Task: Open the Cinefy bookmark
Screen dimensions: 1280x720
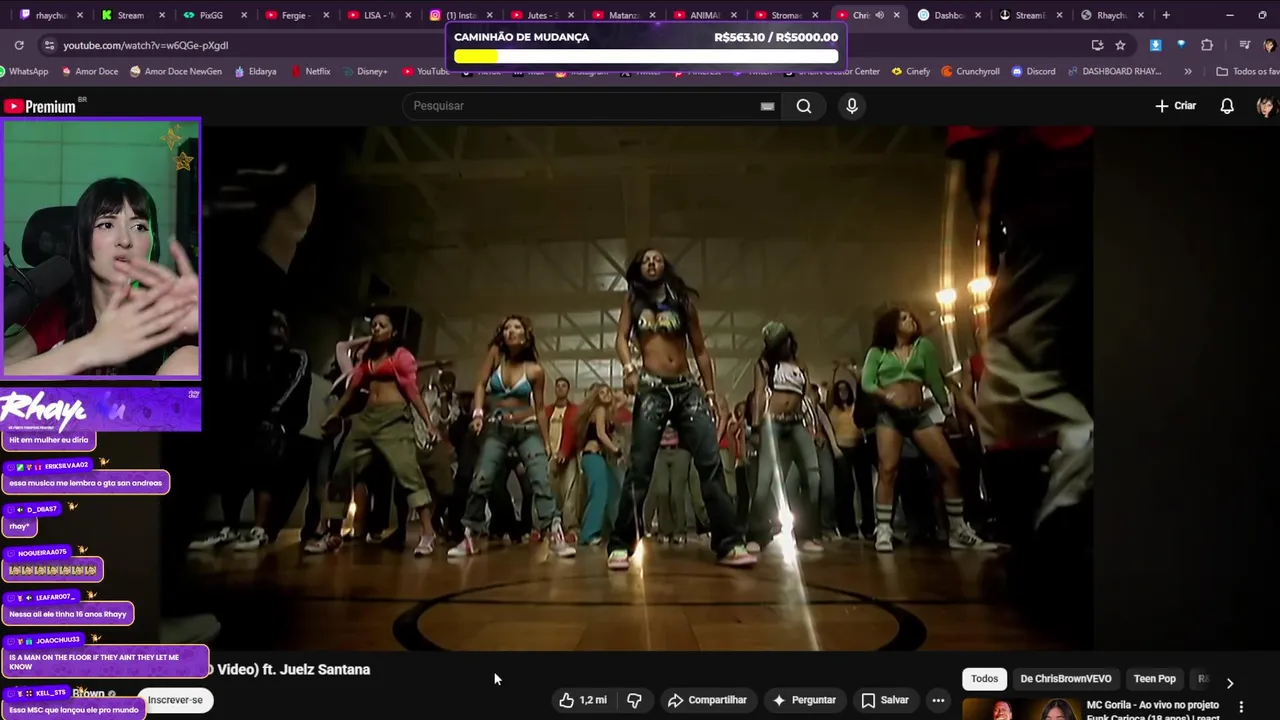Action: [x=910, y=71]
